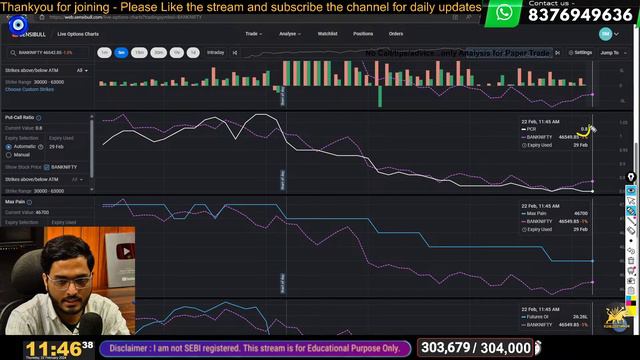640x360 pixels.
Task: Click the WhatsApp contact icon
Action: [x=504, y=13]
